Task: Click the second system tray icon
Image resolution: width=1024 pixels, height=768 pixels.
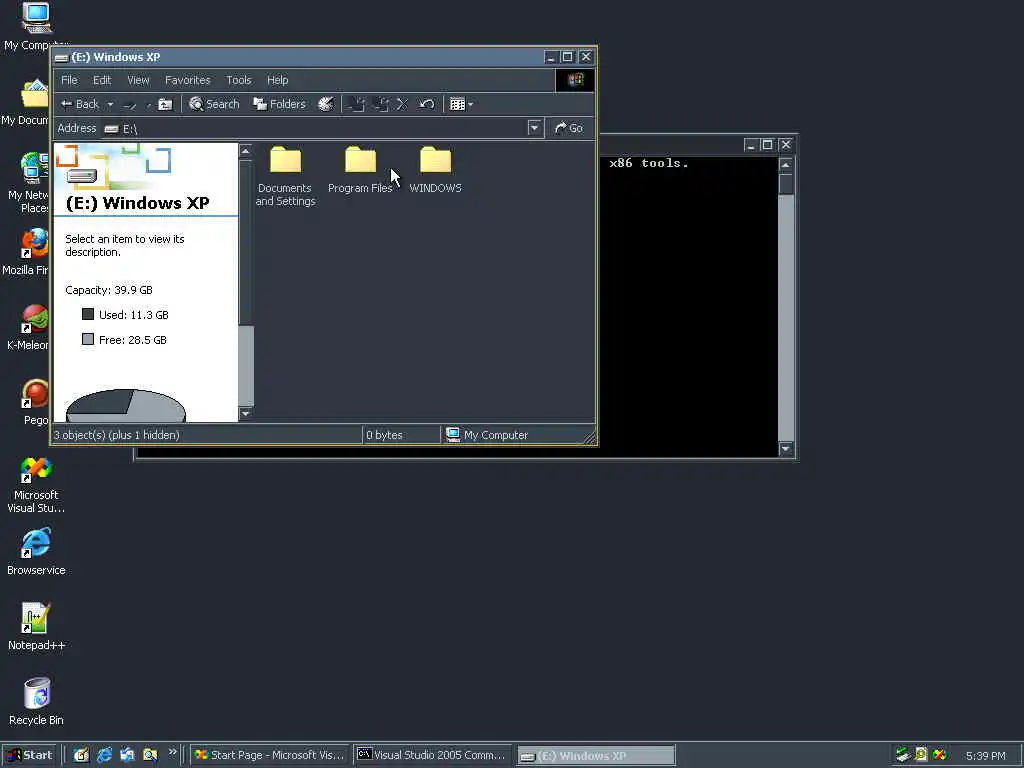Action: click(x=921, y=755)
